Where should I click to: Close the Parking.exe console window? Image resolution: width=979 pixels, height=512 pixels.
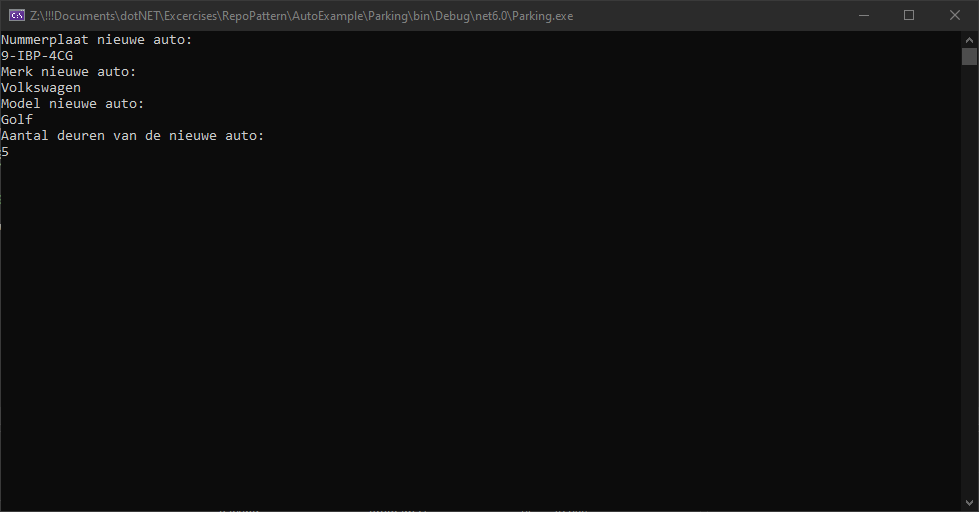[x=955, y=15]
